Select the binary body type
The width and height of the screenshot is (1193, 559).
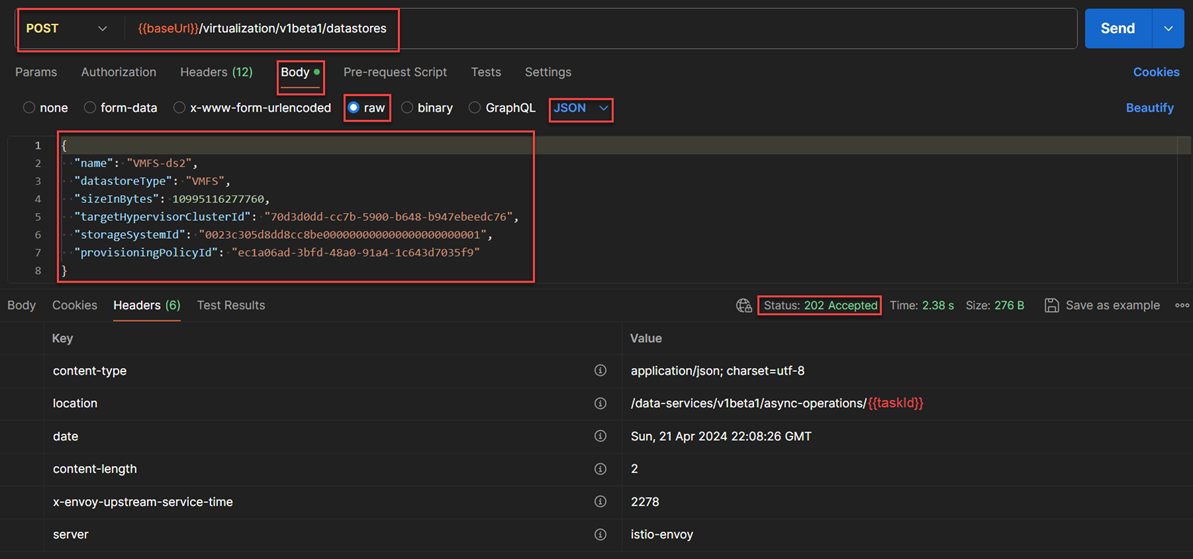[x=407, y=108]
